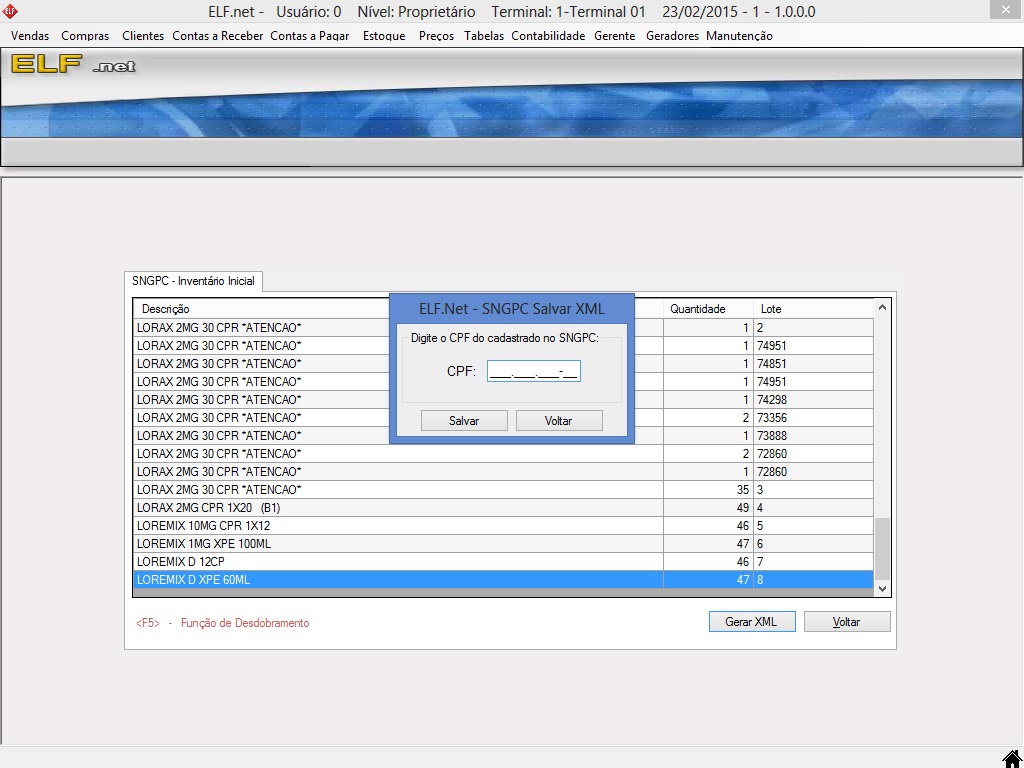Open the Gerente menu
Screen dimensions: 1024x768
pos(615,36)
